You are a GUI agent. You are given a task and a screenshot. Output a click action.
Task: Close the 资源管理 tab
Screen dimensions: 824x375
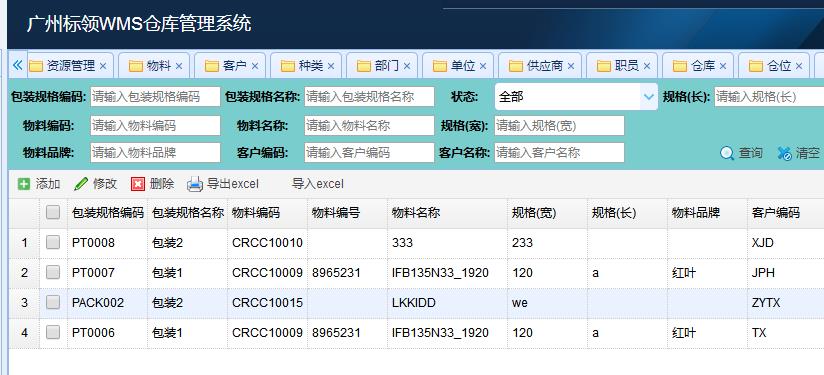point(103,66)
